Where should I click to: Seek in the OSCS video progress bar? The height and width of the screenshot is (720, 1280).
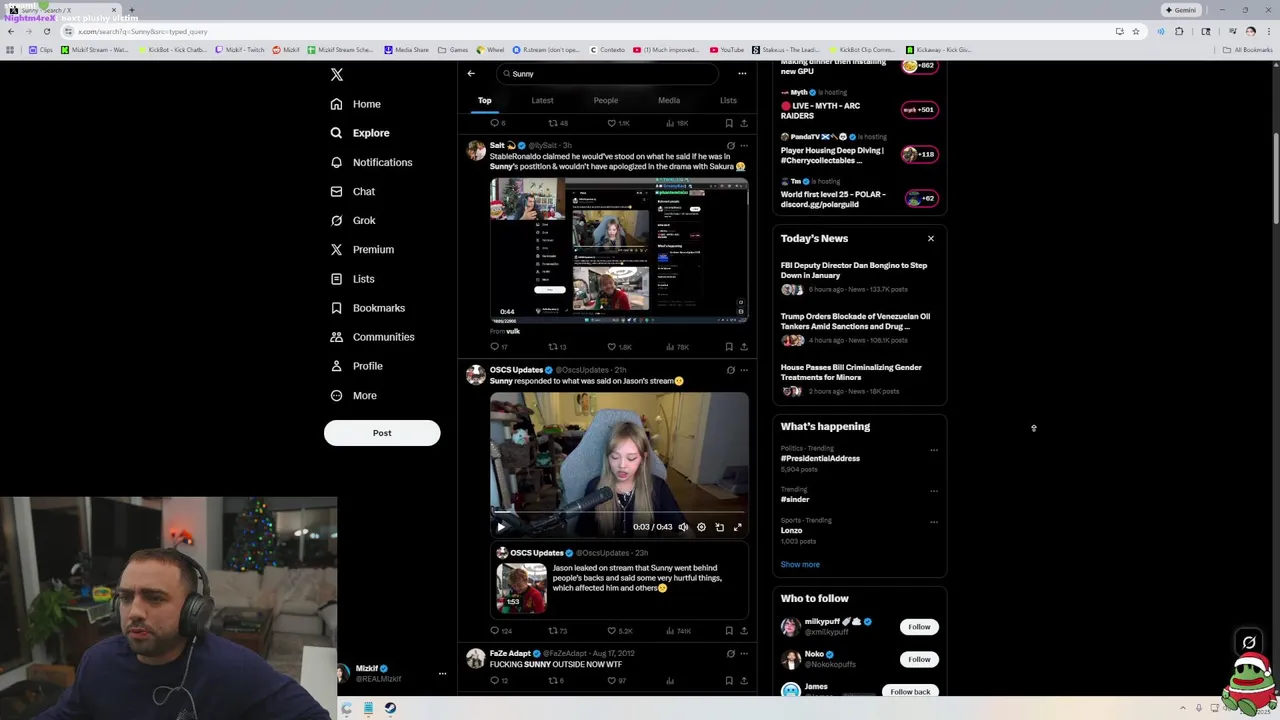tap(619, 513)
